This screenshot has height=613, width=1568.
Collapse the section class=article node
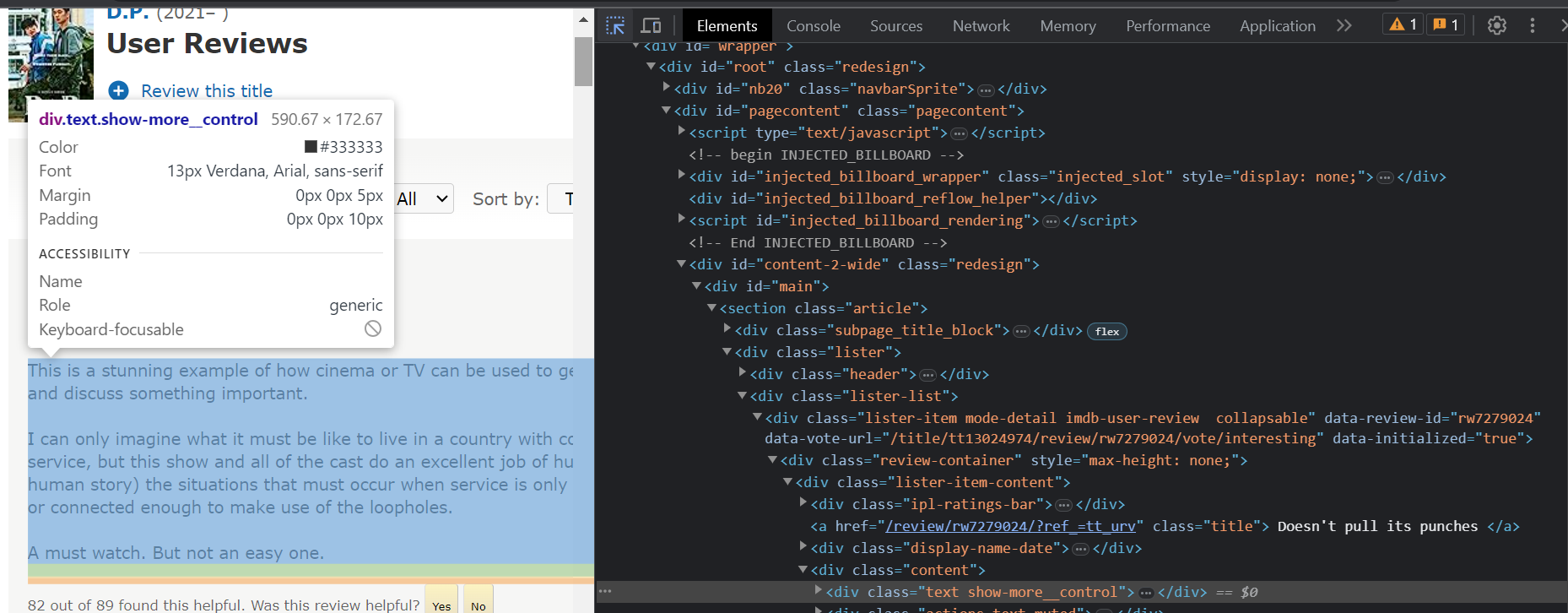711,307
